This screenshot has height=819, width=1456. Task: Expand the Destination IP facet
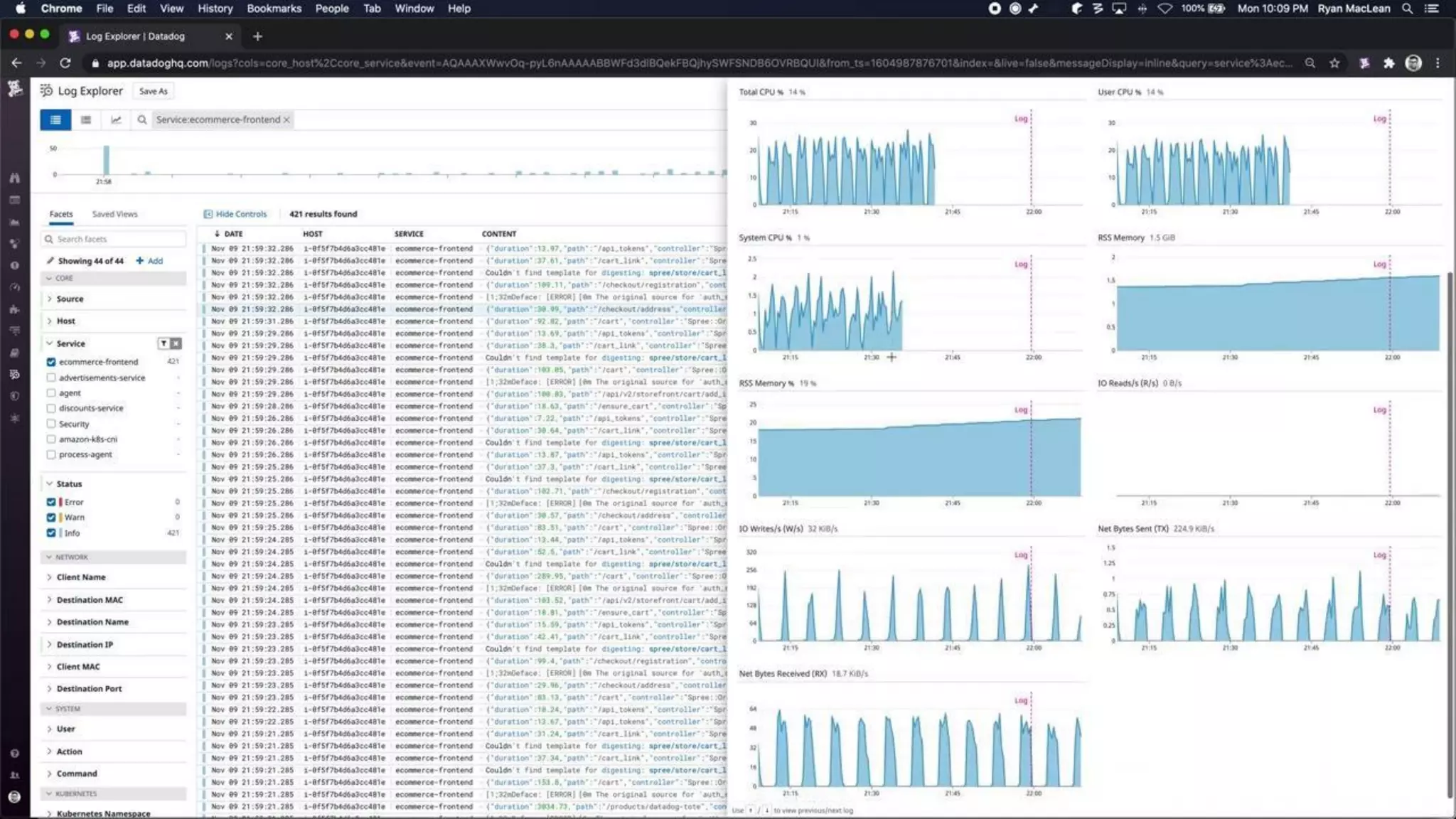[x=84, y=644]
